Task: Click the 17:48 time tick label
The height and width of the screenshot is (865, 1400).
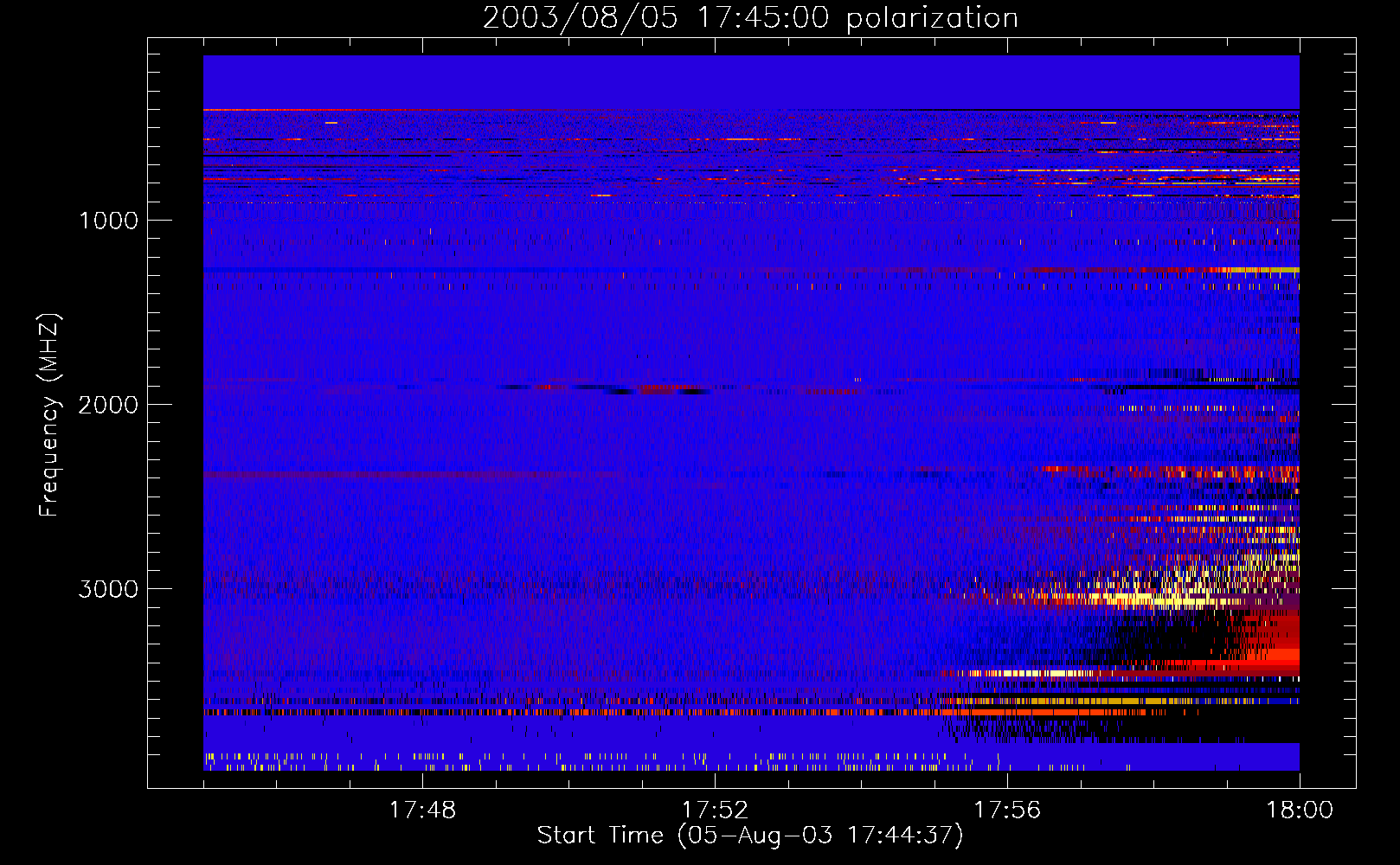Action: coord(422,811)
